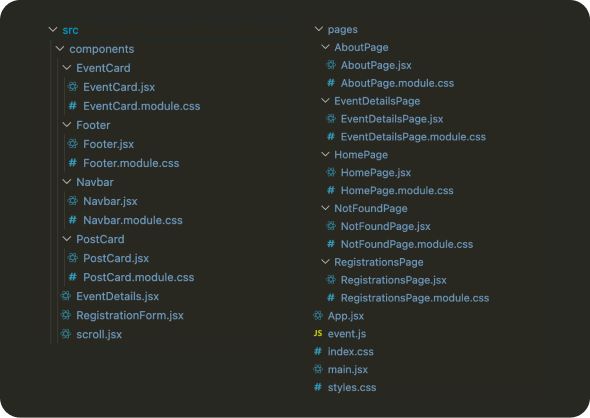Click the React icon beside Navbar.jsx
590x418 pixels.
coord(73,201)
